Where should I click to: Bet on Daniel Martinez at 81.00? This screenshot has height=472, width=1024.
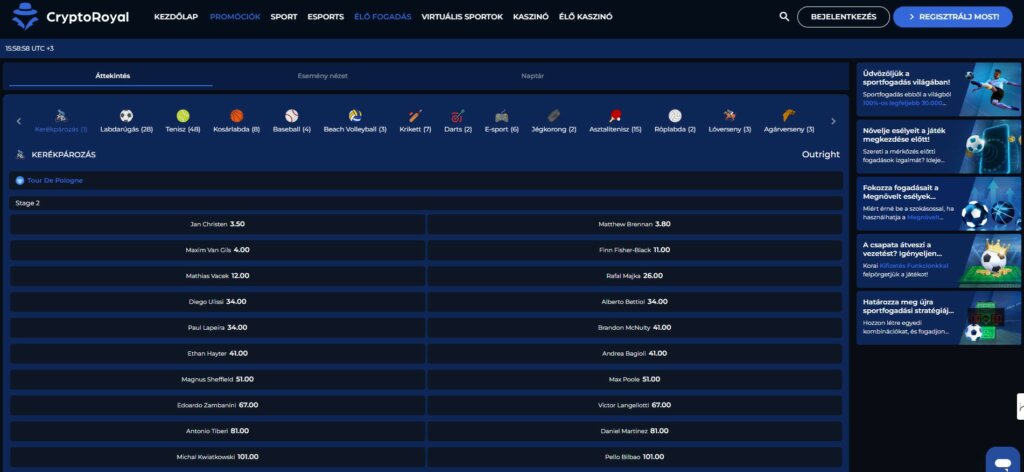pyautogui.click(x=635, y=431)
